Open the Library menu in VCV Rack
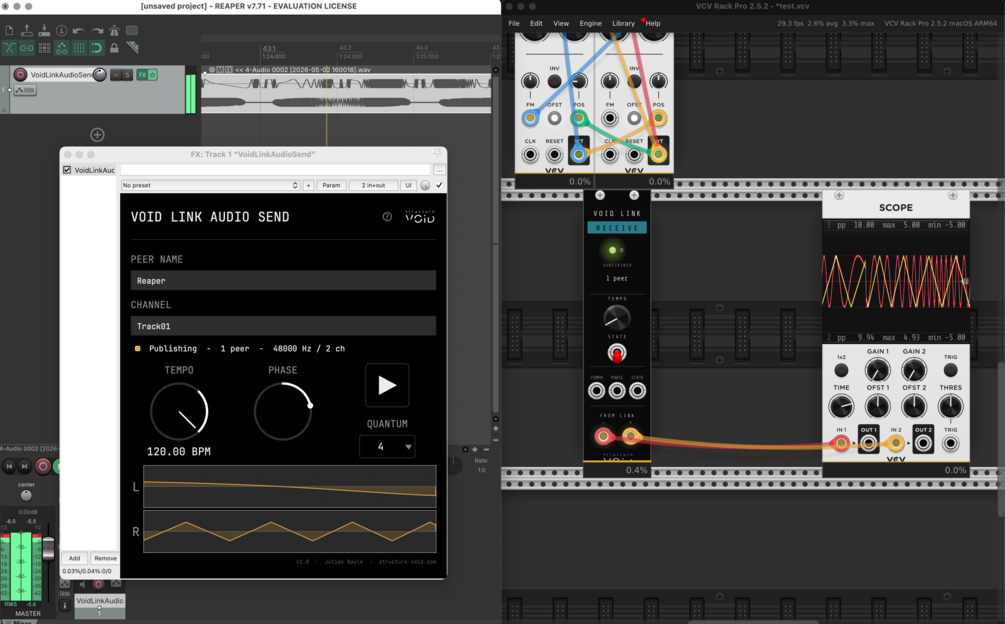 623,23
